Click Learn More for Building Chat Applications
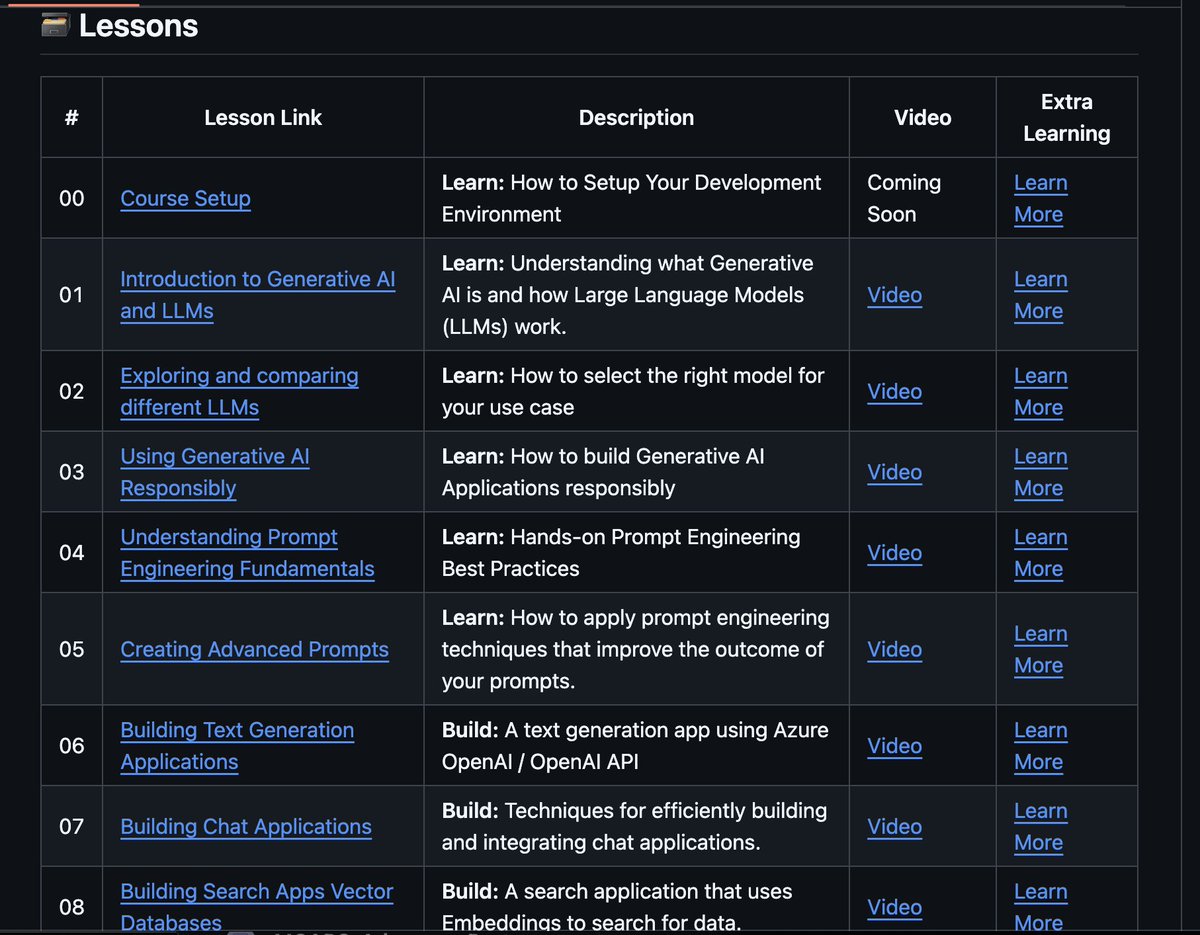Image resolution: width=1200 pixels, height=935 pixels. 1041,827
